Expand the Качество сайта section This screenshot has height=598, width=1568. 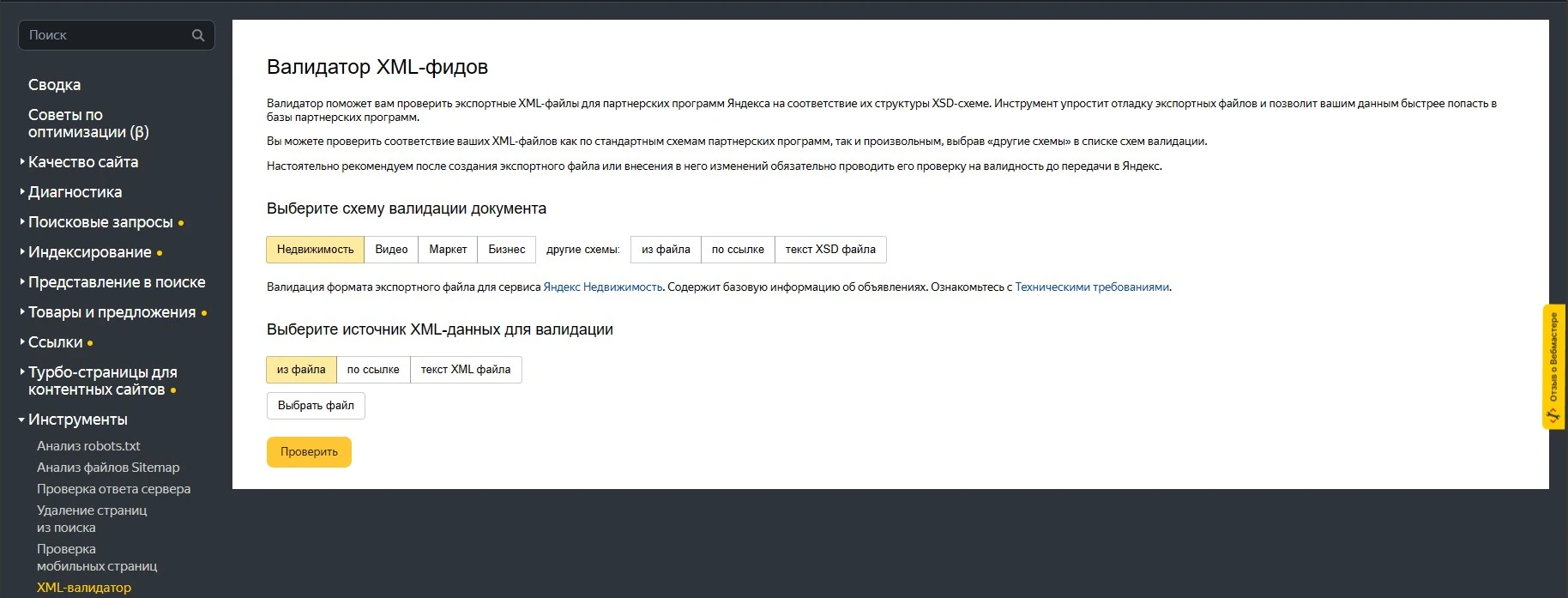(x=82, y=162)
